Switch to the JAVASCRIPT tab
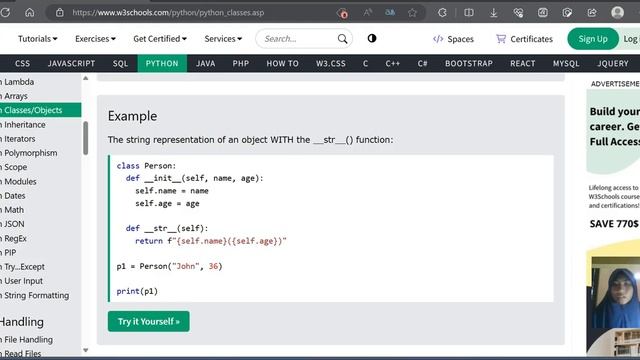The width and height of the screenshot is (640, 360). click(x=71, y=63)
